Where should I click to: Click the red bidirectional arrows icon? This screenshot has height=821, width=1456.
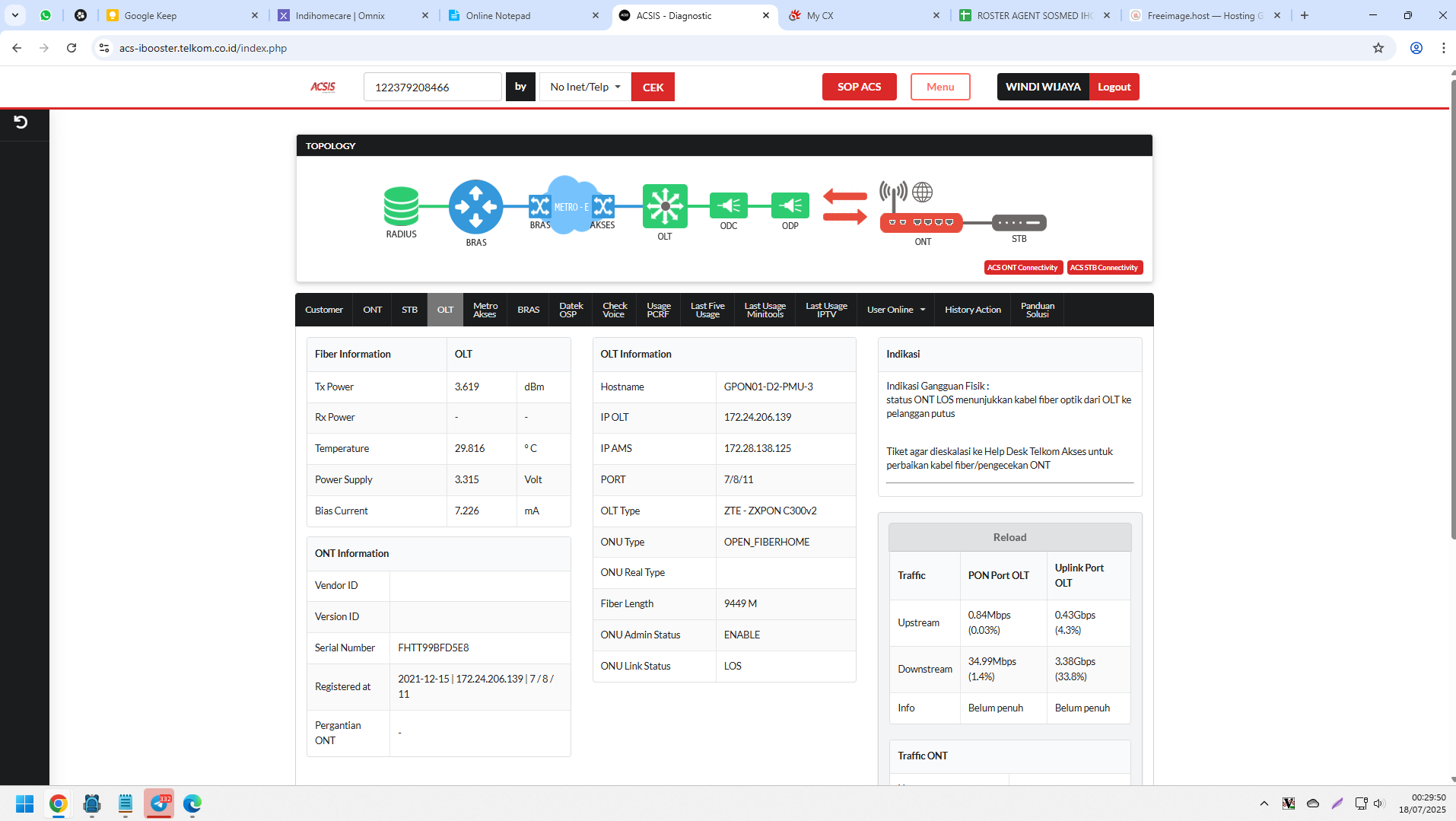coord(845,206)
